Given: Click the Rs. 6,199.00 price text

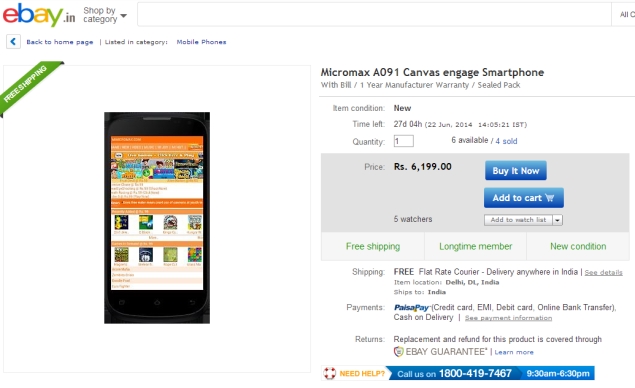Looking at the screenshot, I should tap(422, 167).
